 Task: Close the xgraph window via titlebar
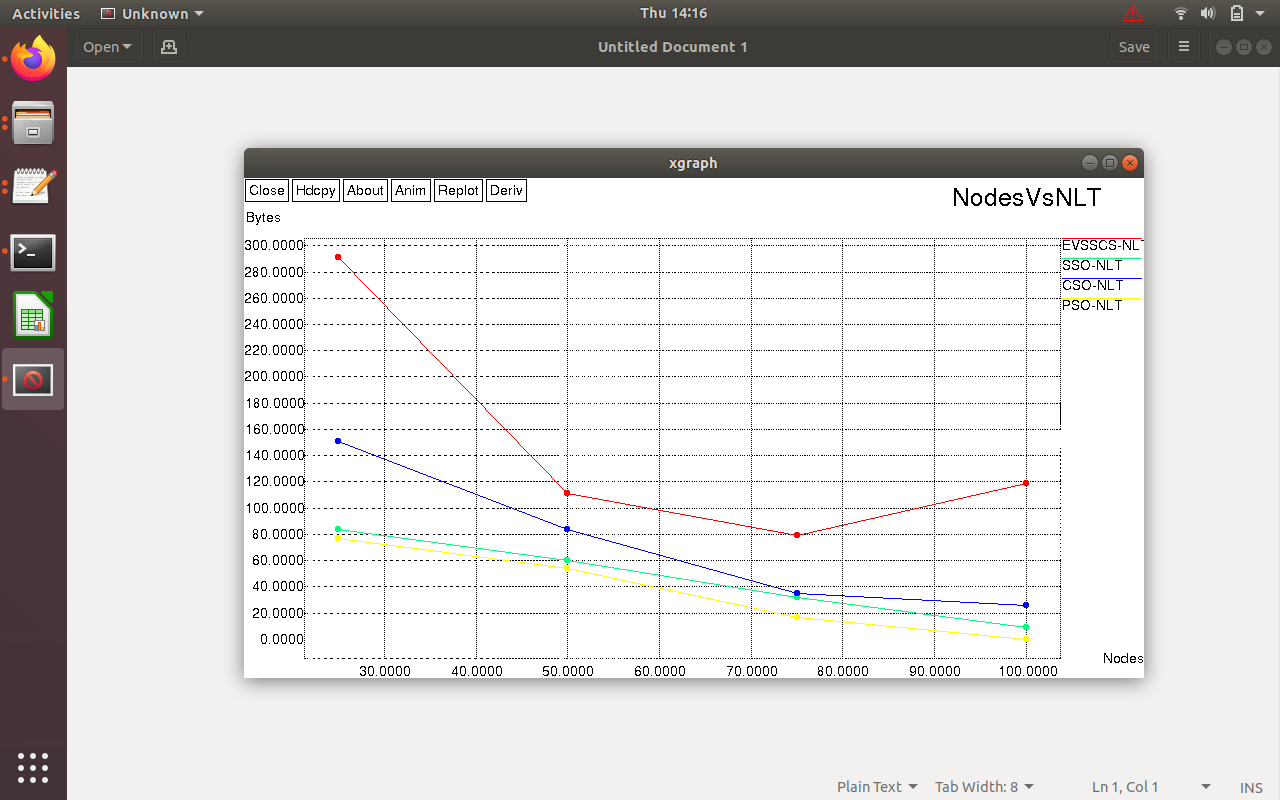coord(1130,163)
